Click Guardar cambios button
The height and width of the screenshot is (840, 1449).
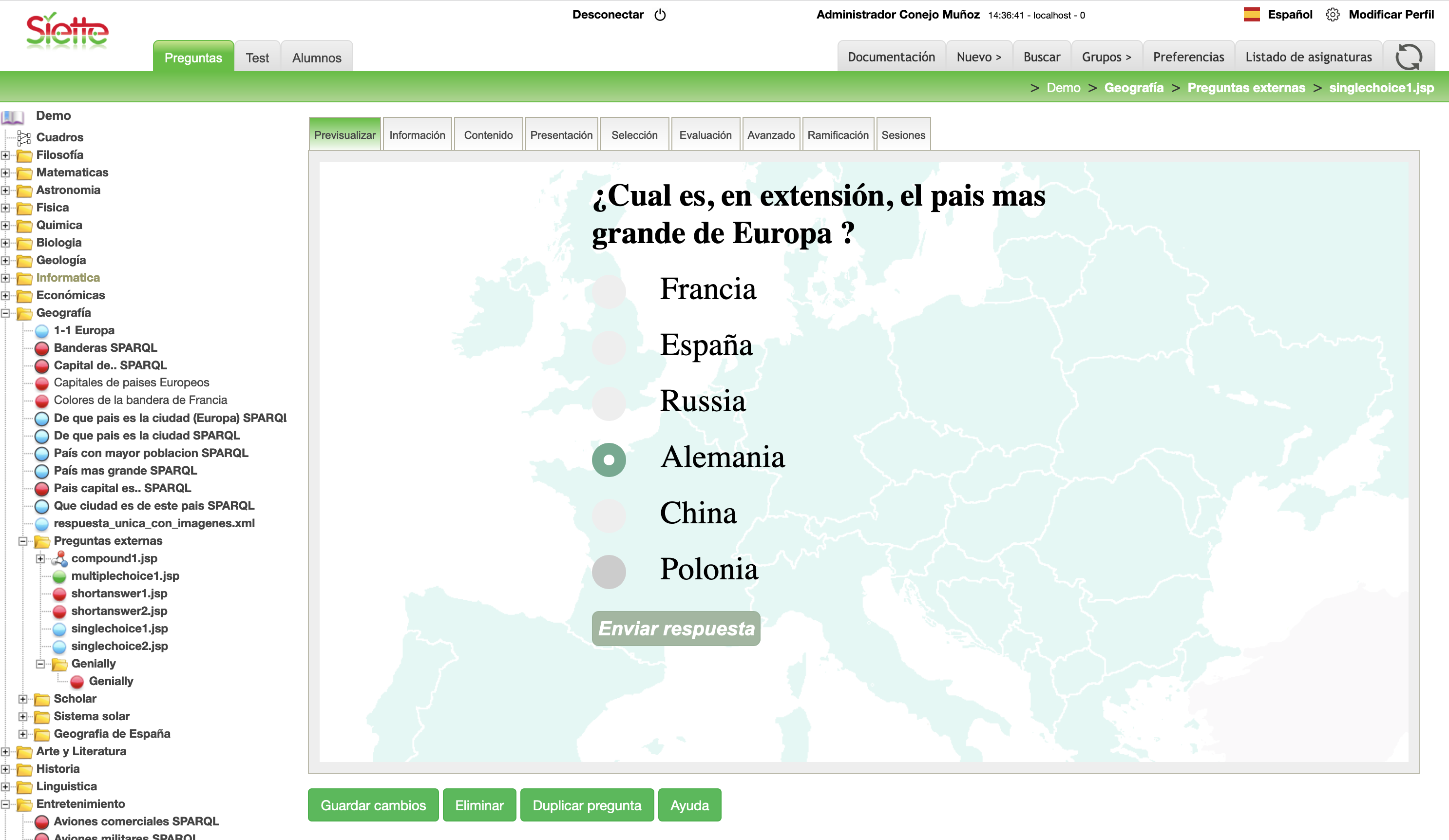click(x=373, y=805)
